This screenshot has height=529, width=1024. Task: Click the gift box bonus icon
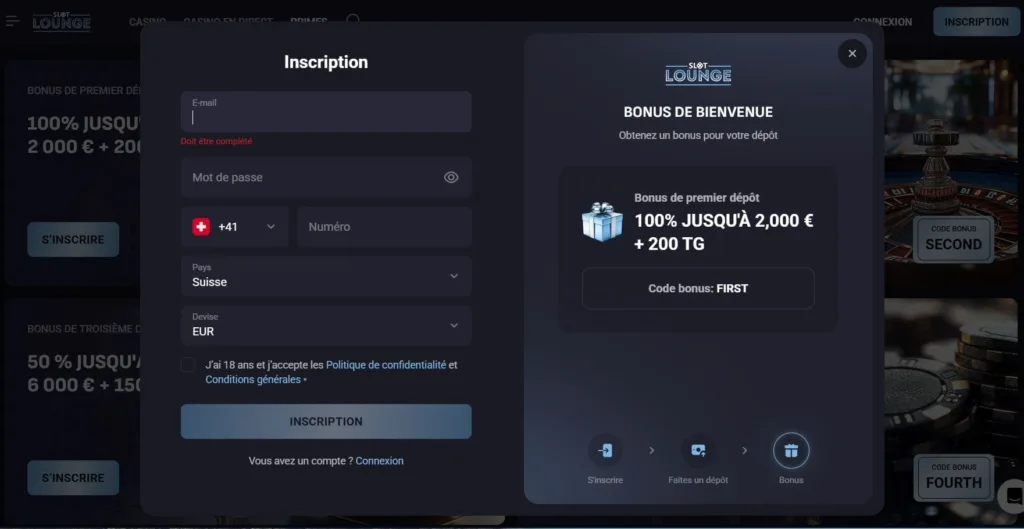[602, 221]
